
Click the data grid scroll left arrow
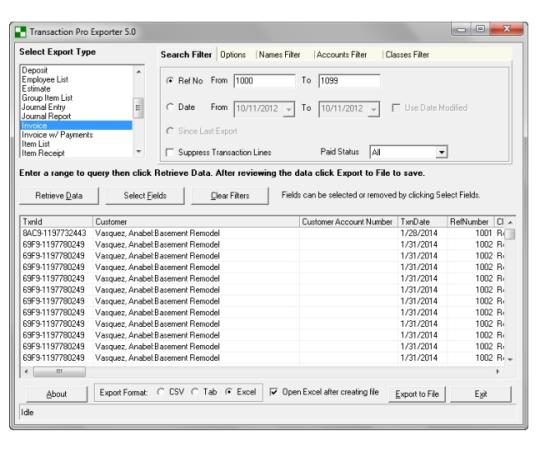[x=27, y=371]
